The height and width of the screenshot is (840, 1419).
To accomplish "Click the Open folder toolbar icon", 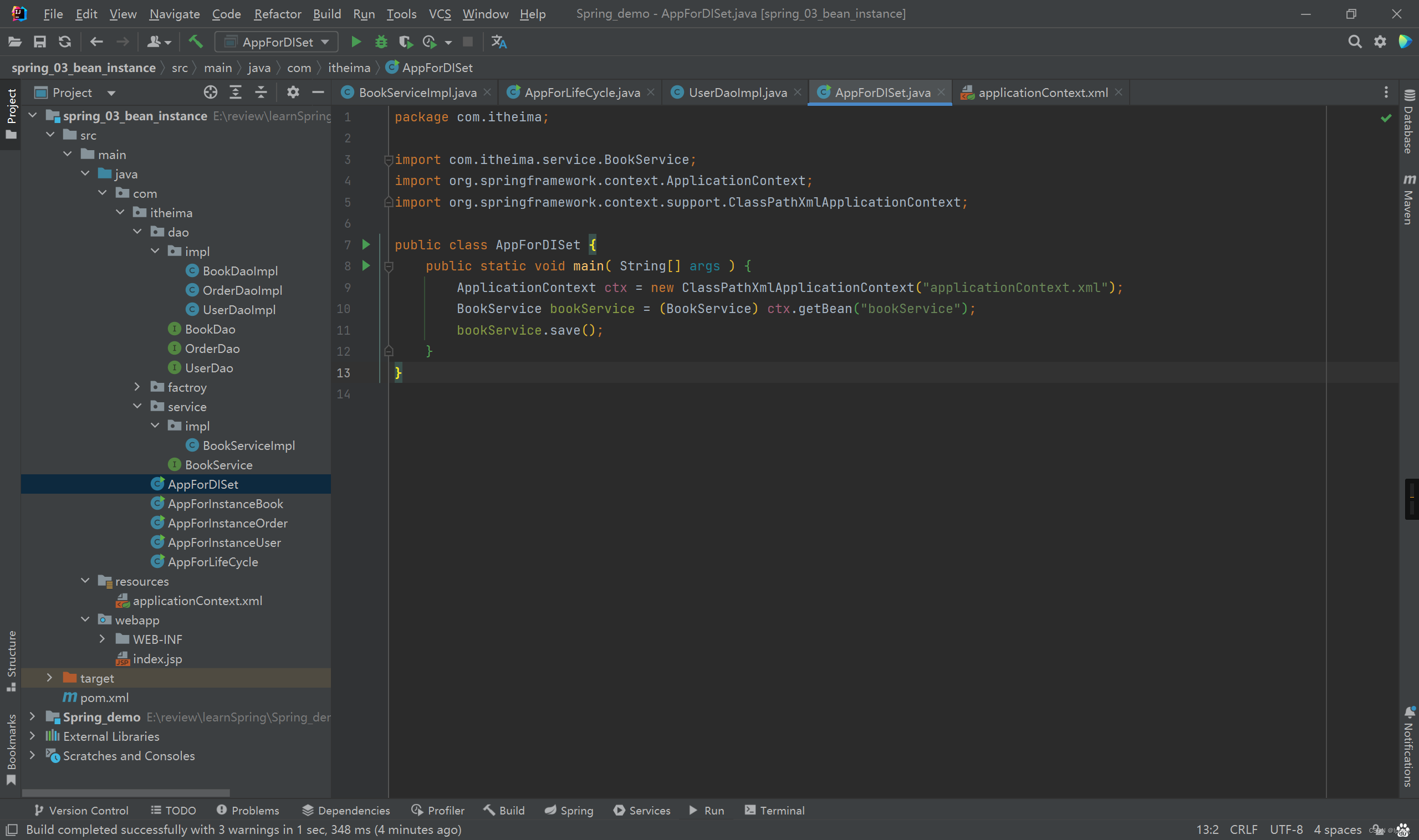I will [15, 42].
